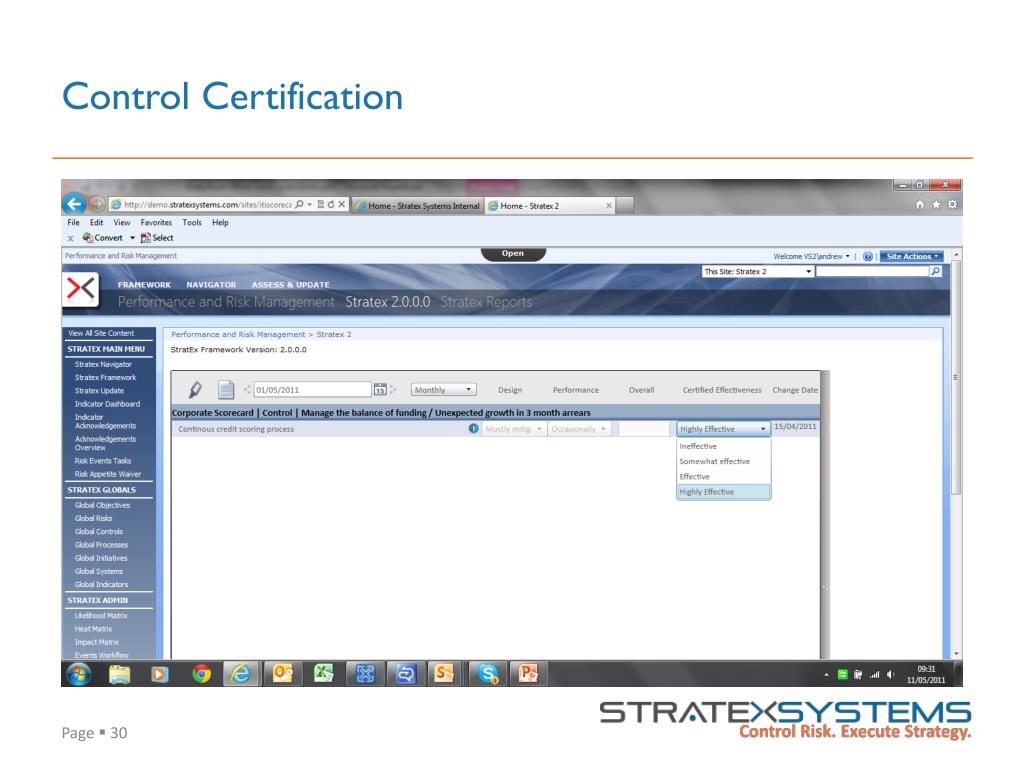Open Indicator Dashboard sidebar link
The width and height of the screenshot is (1024, 768).
pos(107,404)
